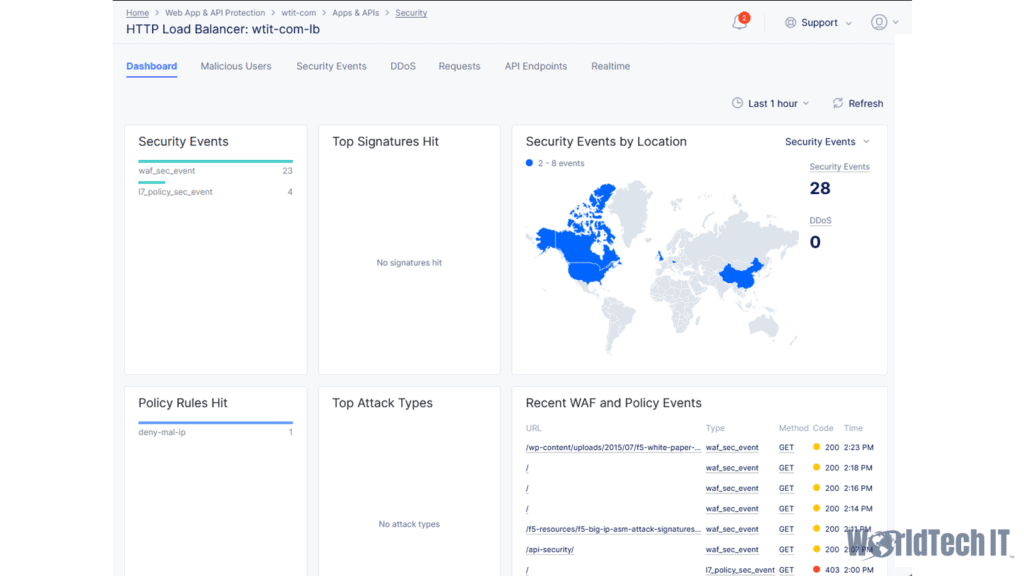Click the red 403 status dot
1024x576 pixels.
[x=817, y=570]
